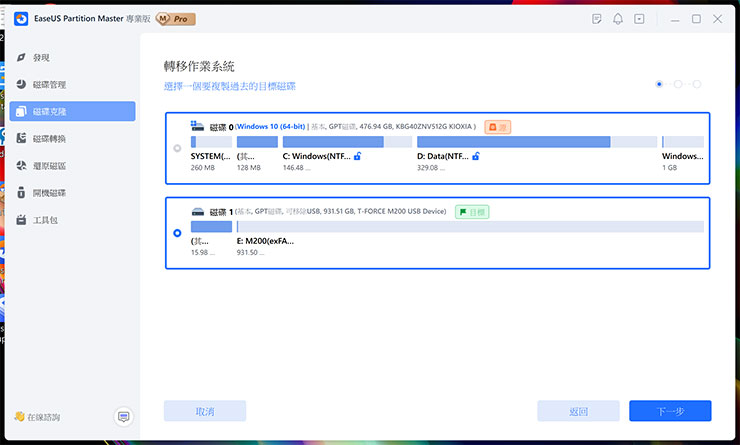Viewport: 740px width, 445px height.
Task: Click the first wizard step indicator dot
Action: tap(659, 84)
